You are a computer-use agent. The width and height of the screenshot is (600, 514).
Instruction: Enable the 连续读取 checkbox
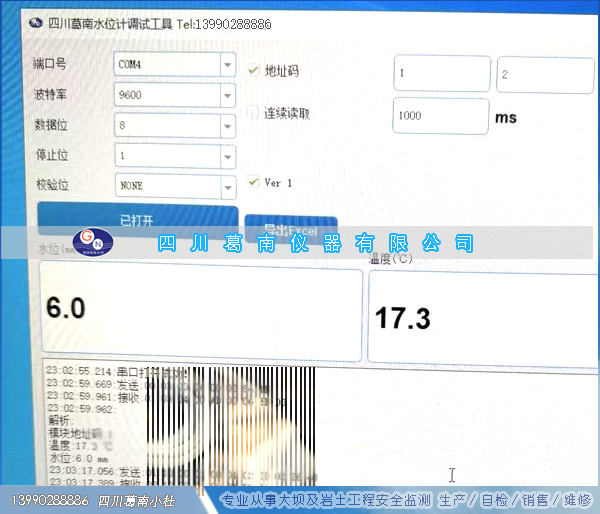(x=253, y=112)
